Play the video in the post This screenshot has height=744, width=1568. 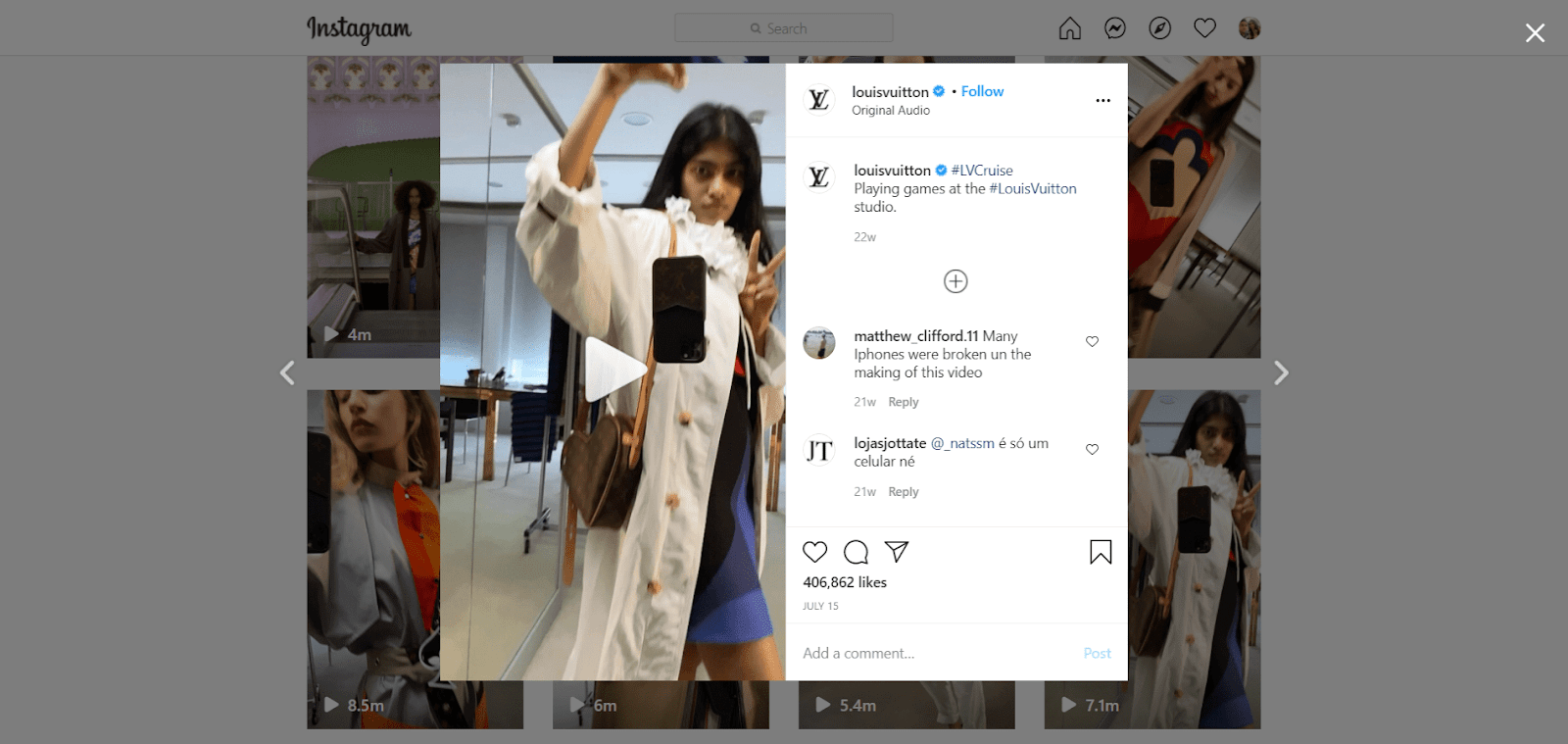point(614,370)
